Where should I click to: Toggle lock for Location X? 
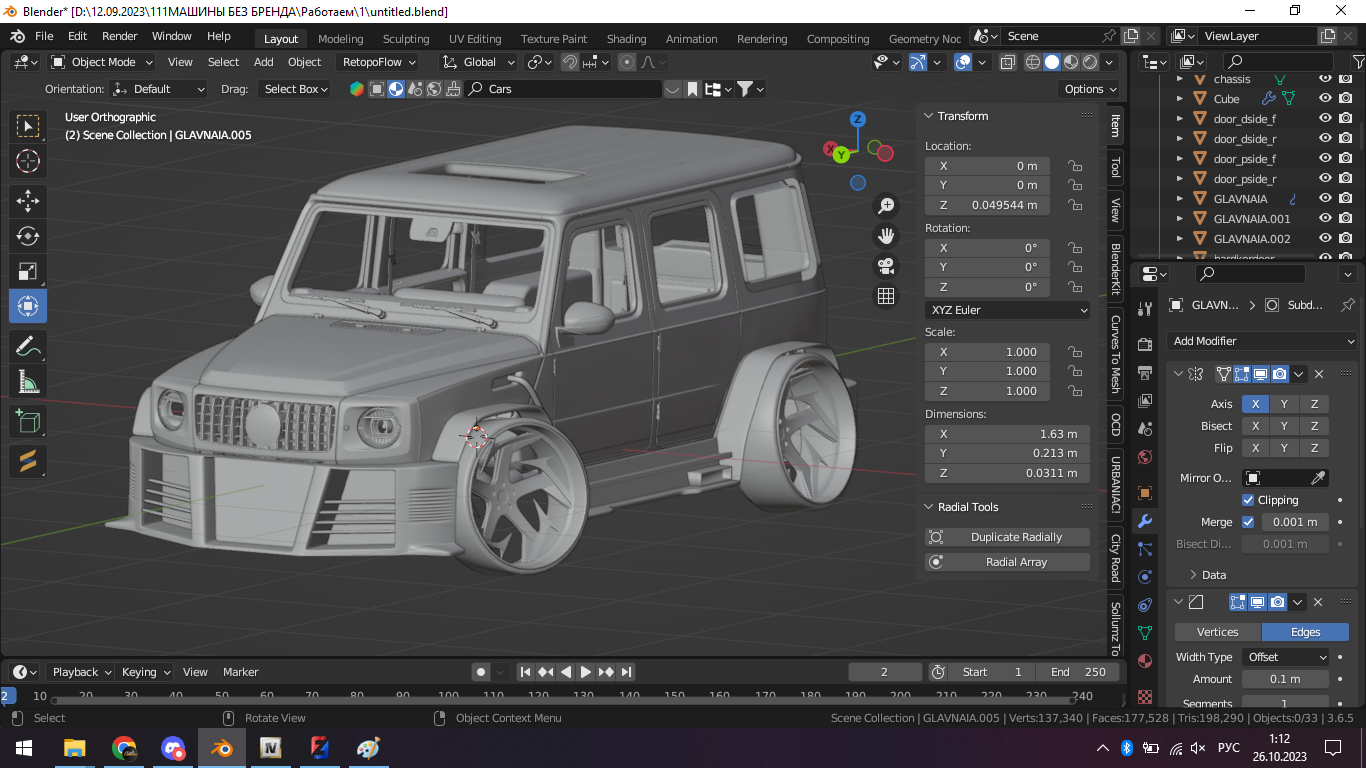tap(1075, 166)
